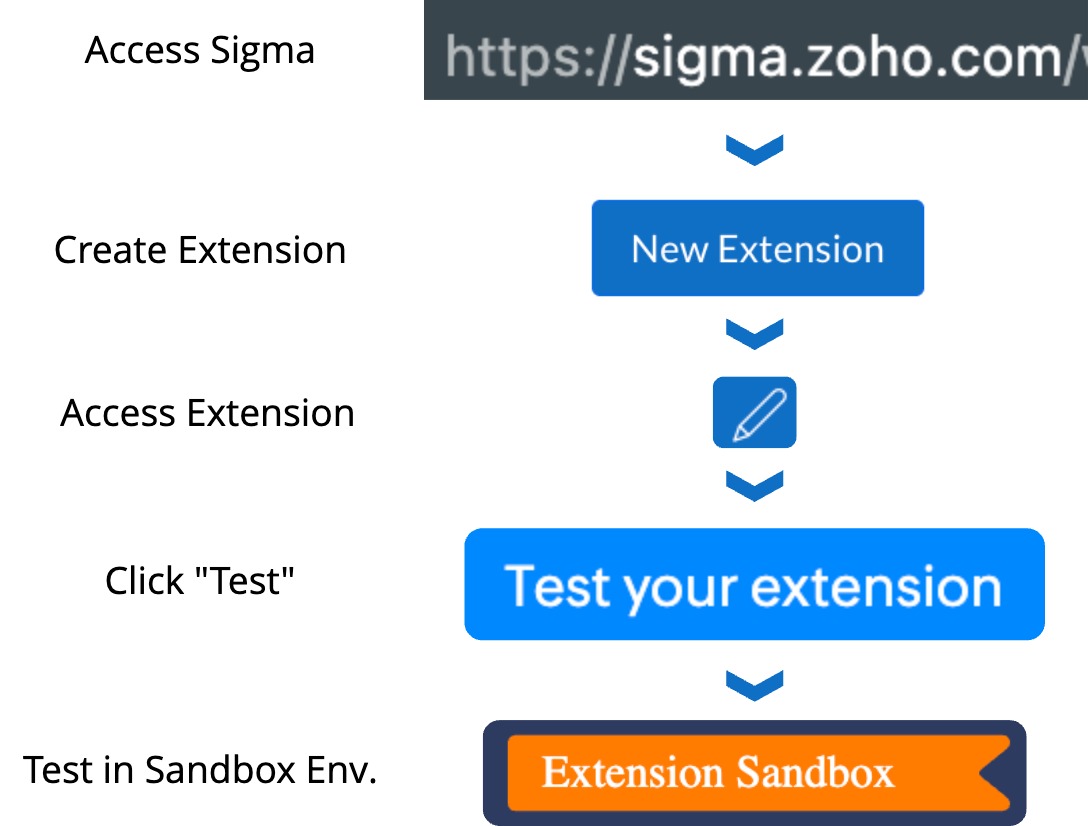Image resolution: width=1088 pixels, height=826 pixels.
Task: Click the New Extension button
Action: pyautogui.click(x=758, y=248)
